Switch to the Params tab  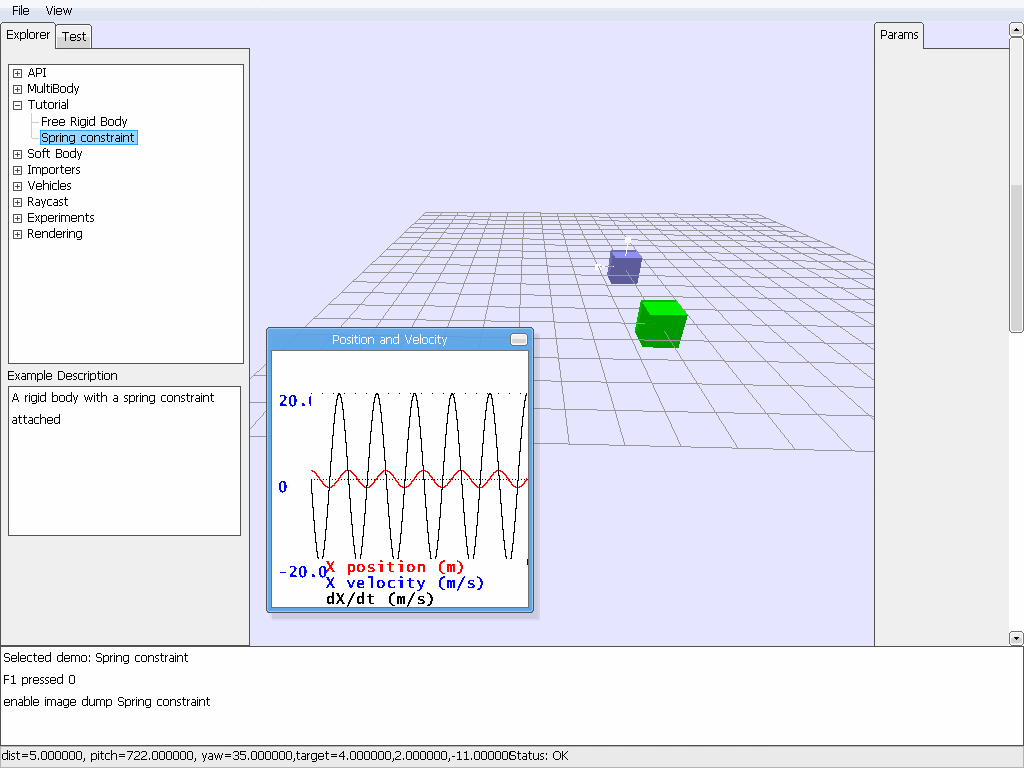[898, 34]
